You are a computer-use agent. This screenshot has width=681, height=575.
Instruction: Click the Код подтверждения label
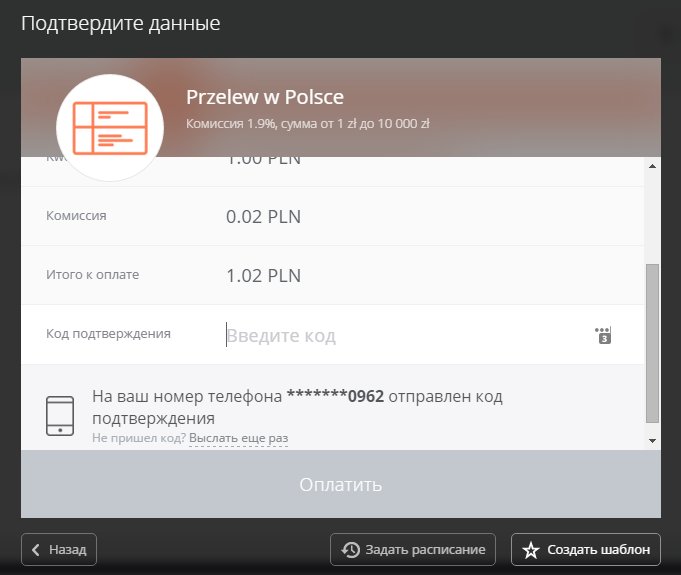click(x=108, y=334)
